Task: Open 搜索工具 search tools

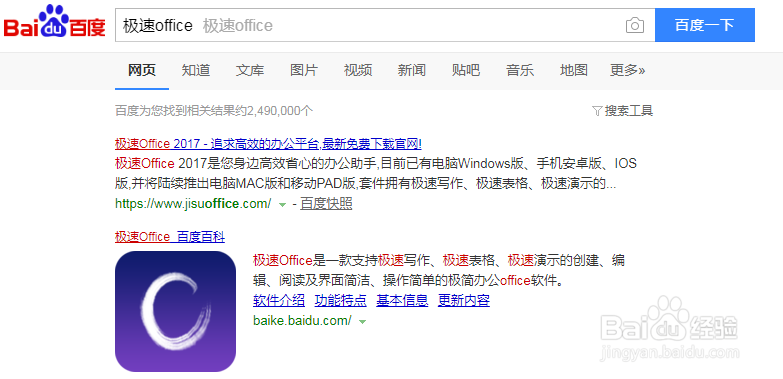Action: tap(629, 111)
